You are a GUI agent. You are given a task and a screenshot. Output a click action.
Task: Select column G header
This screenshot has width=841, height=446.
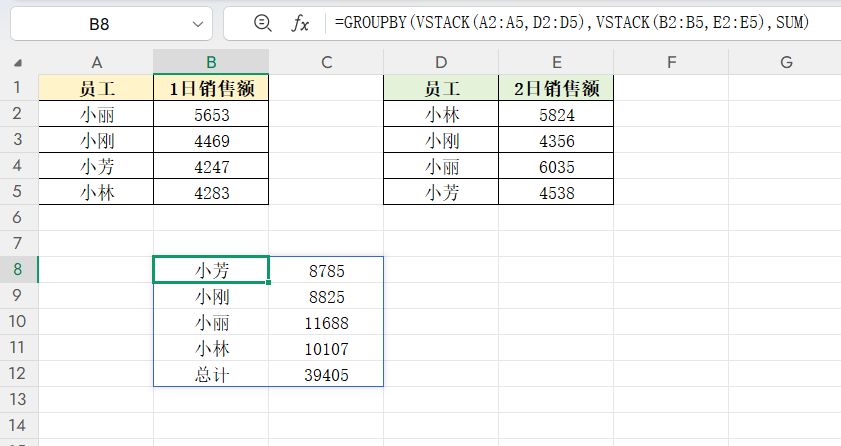[786, 62]
